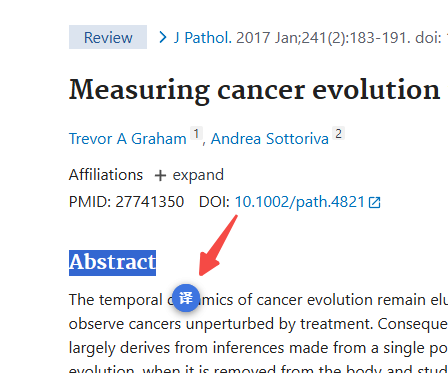Screen dimensions: 448x373
Task: Click the abstract paragraph's first line
Action: pos(258,300)
